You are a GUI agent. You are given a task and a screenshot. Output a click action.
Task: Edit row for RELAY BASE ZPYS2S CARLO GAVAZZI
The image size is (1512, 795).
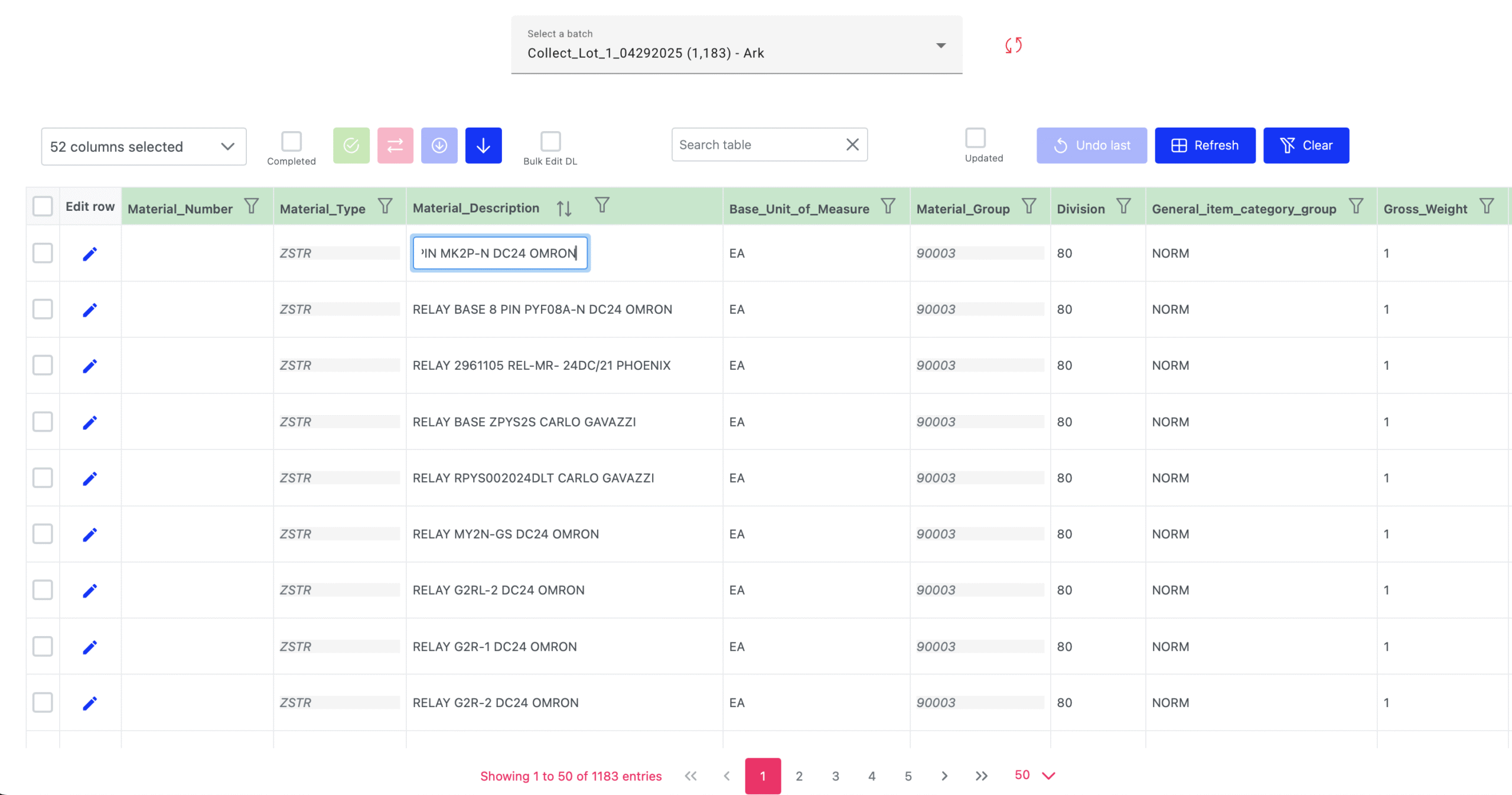(x=90, y=422)
